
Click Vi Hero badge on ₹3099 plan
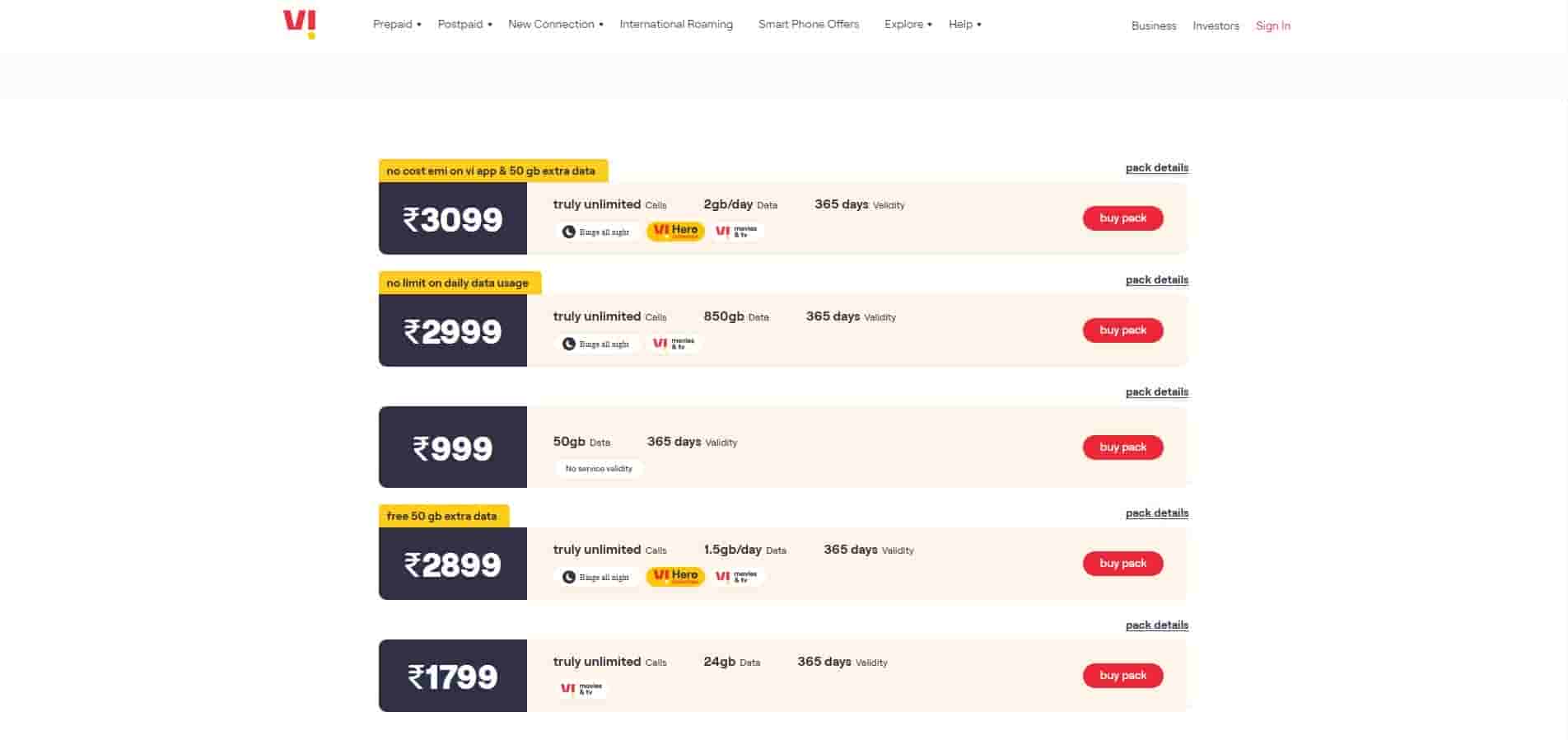(675, 231)
